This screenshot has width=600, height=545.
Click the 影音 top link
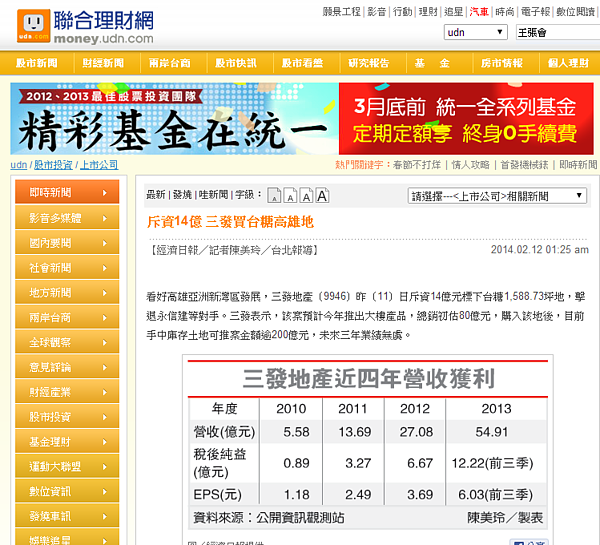click(x=377, y=12)
